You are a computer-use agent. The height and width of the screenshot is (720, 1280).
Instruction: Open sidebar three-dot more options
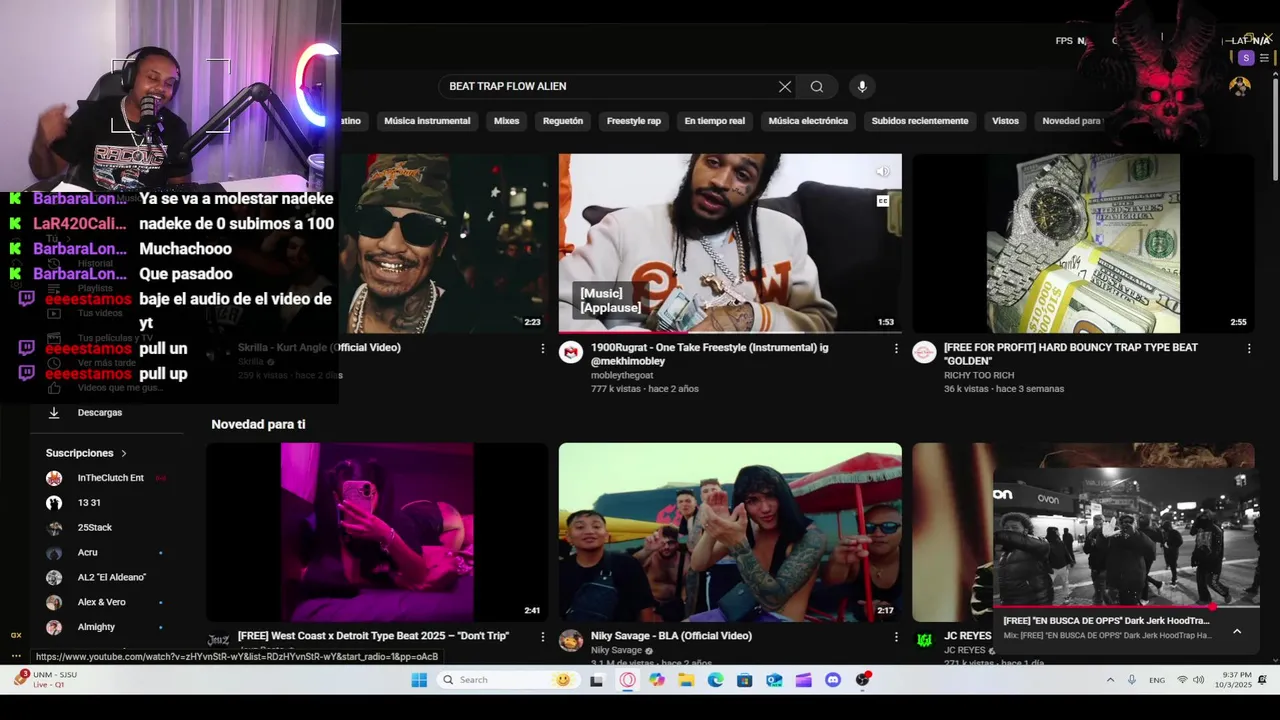16,656
